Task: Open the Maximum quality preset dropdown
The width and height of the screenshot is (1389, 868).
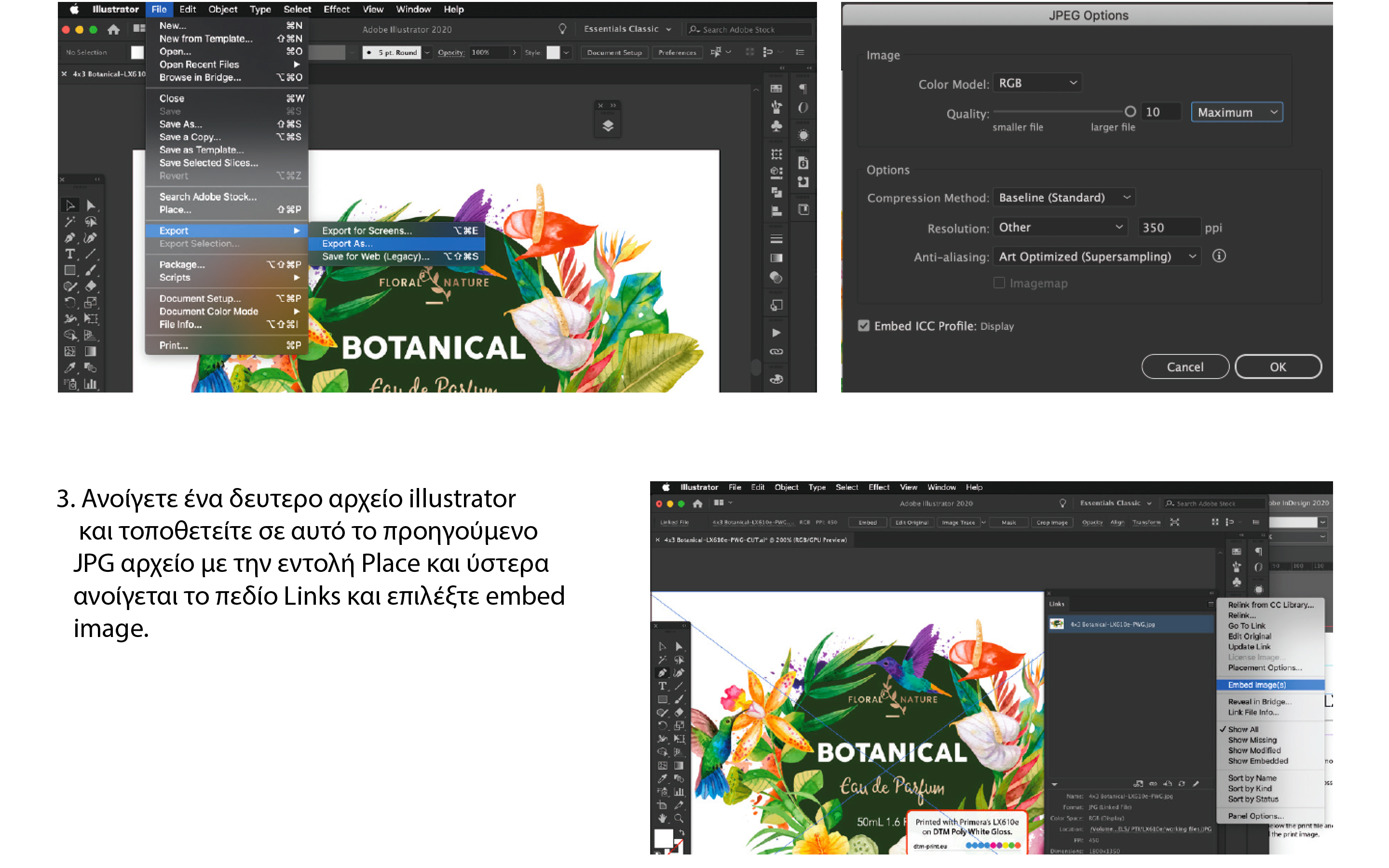Action: [x=1237, y=112]
